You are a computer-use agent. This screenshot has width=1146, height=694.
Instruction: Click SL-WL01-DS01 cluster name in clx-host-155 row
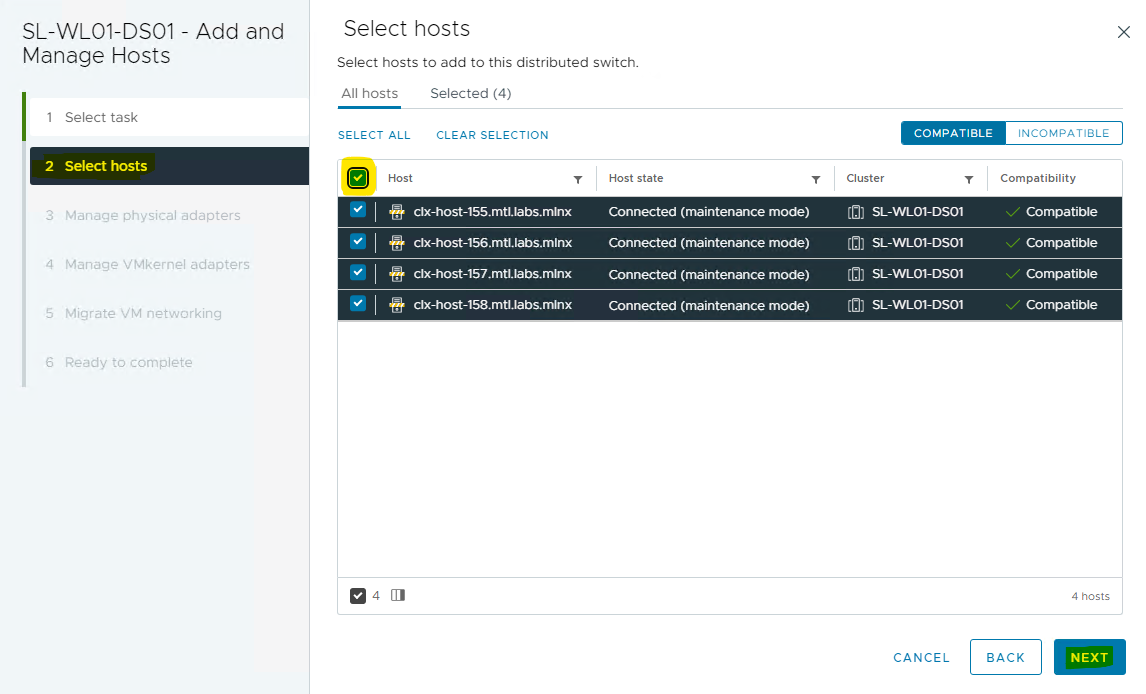pos(917,212)
